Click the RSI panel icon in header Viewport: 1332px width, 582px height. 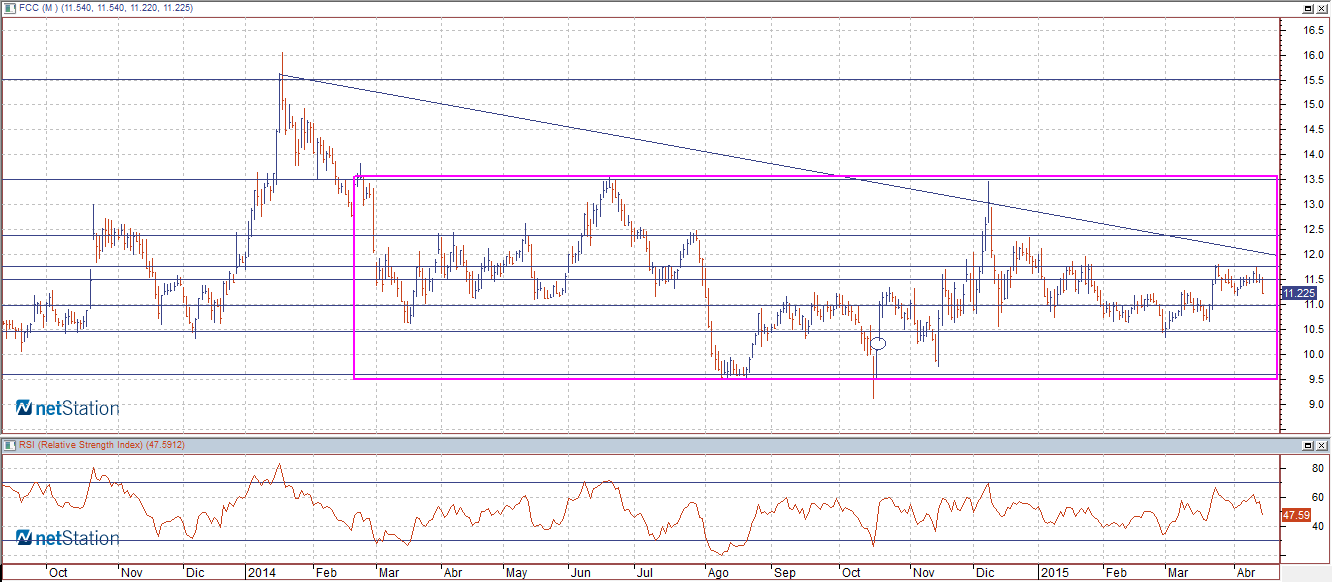[x=10, y=444]
